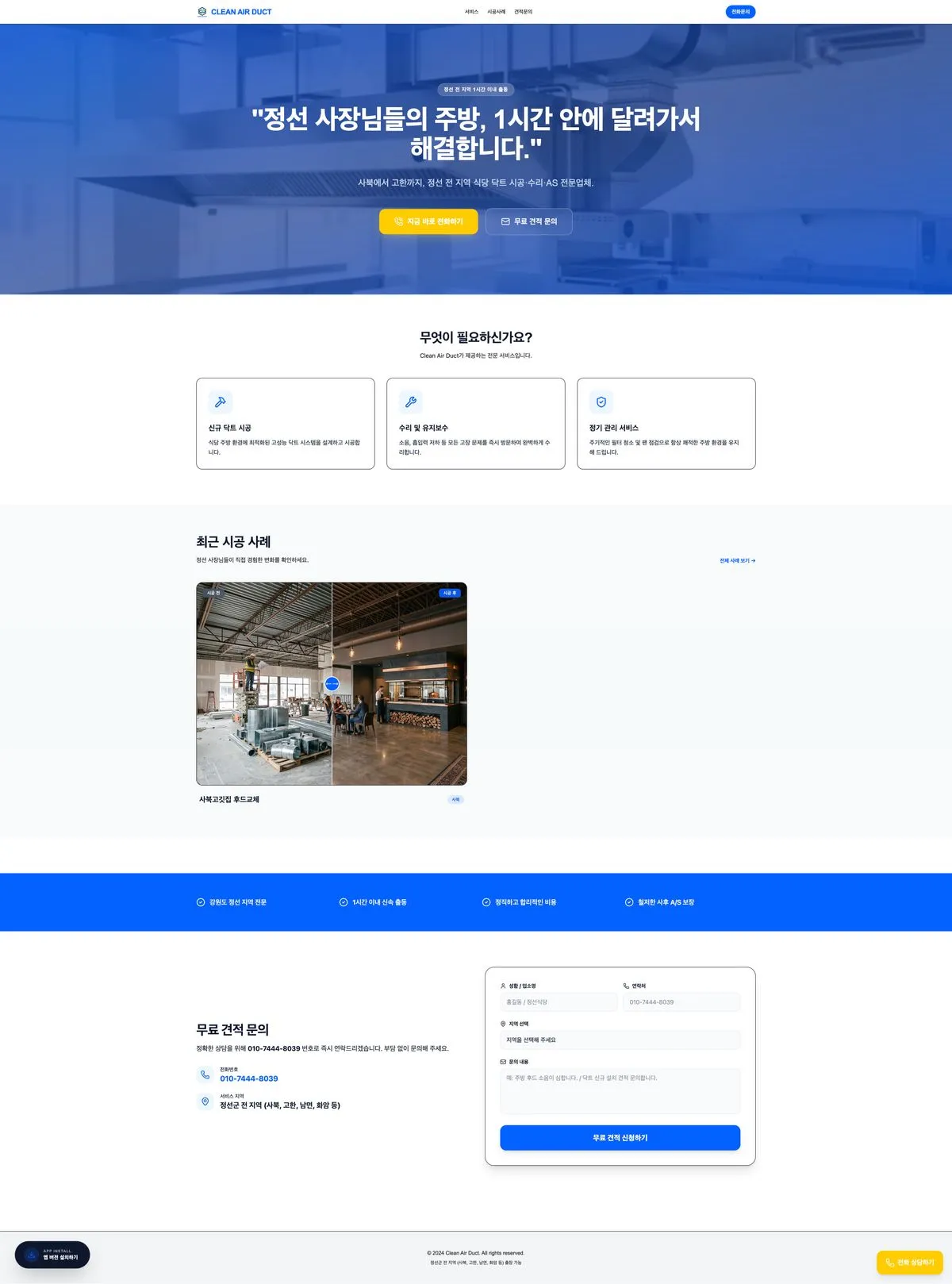Click the map pin icon beside 서비스 지역
This screenshot has width=952, height=1284.
205,1101
